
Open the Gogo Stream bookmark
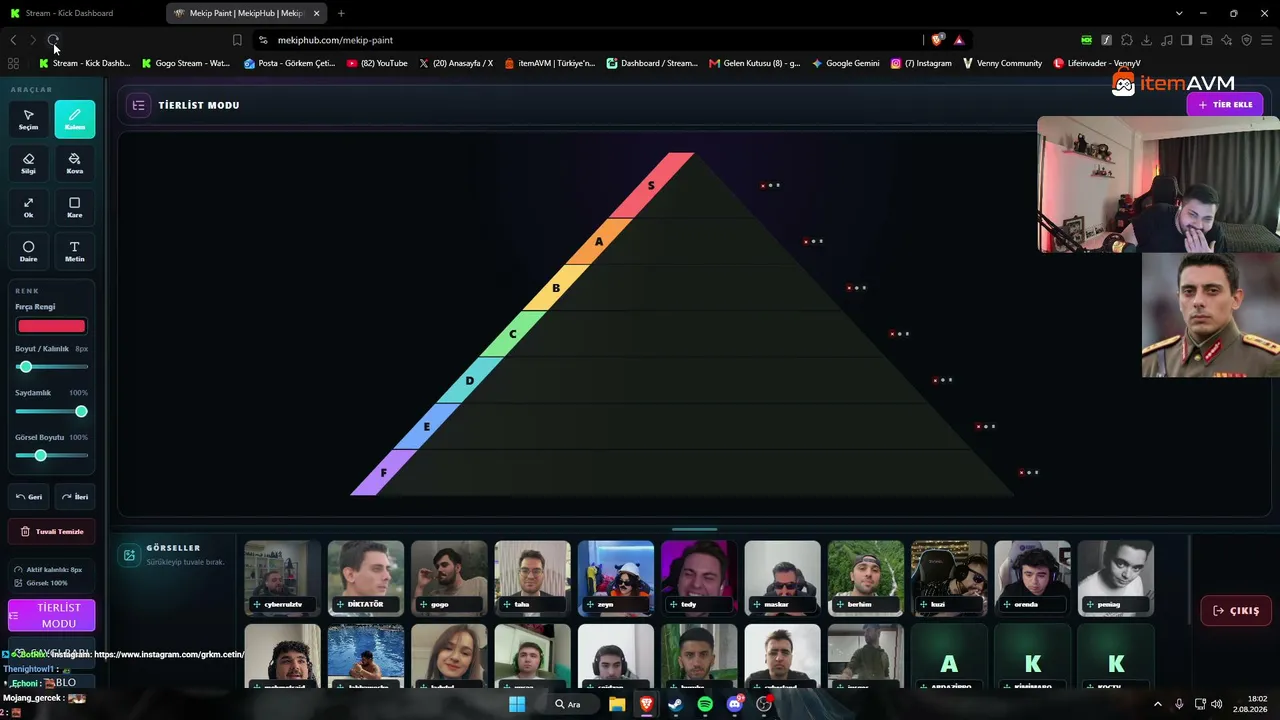pyautogui.click(x=186, y=63)
